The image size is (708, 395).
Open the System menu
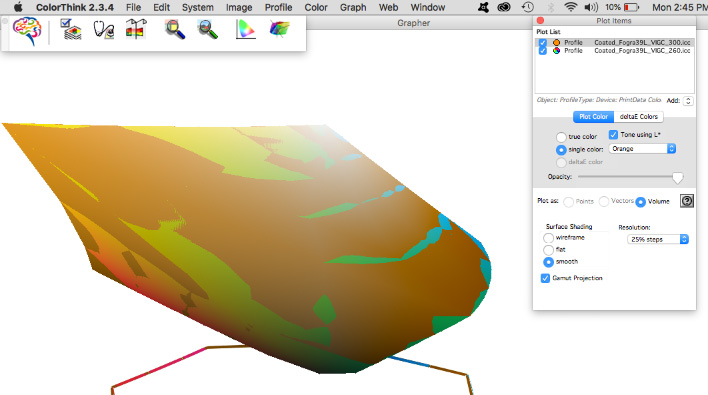[198, 7]
